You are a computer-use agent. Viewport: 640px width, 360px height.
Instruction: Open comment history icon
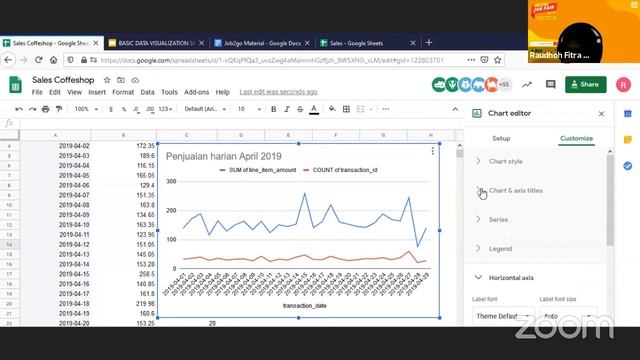[551, 84]
